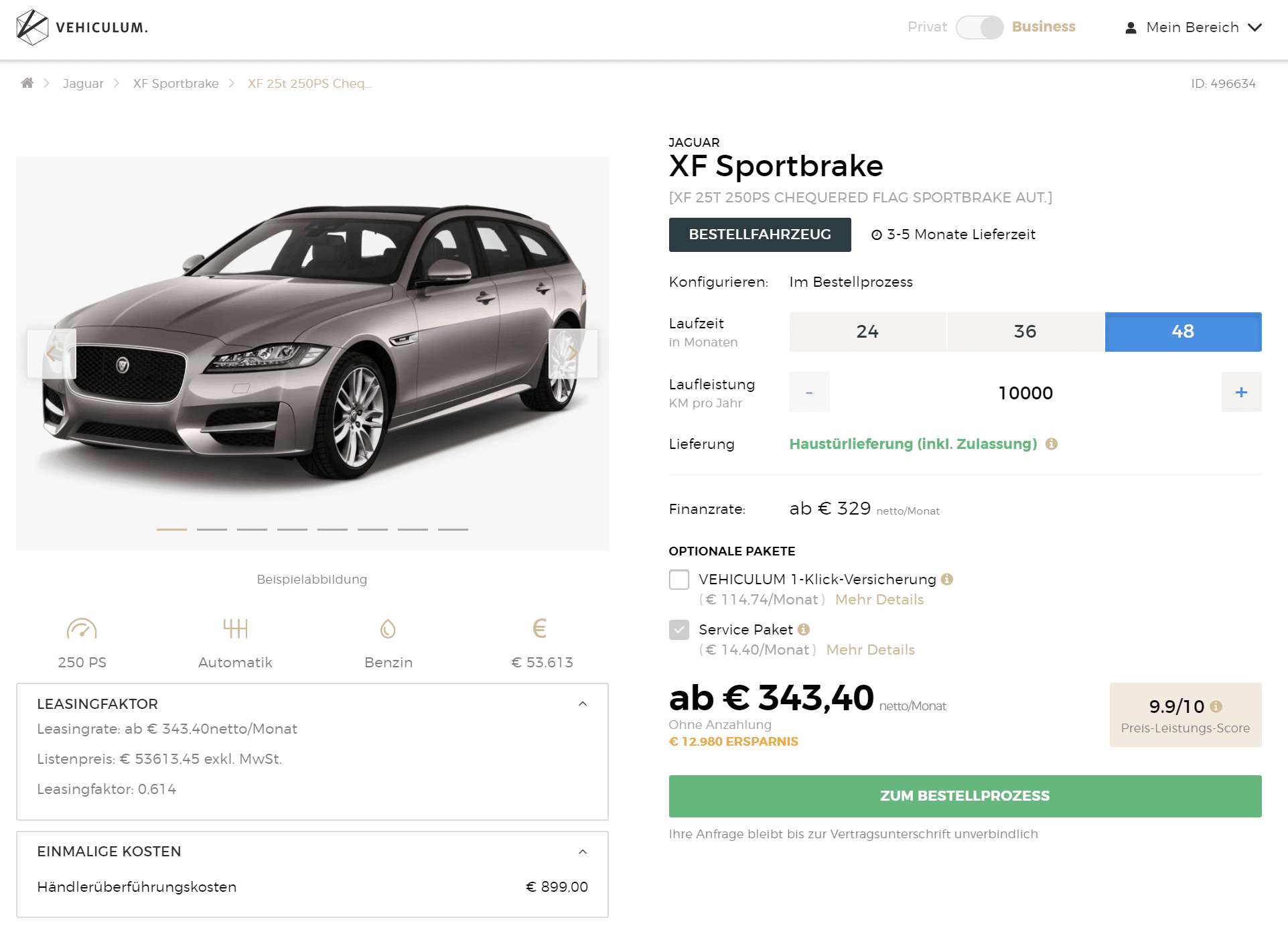
Task: Uncheck the Service Paket checkbox
Action: pos(679,630)
